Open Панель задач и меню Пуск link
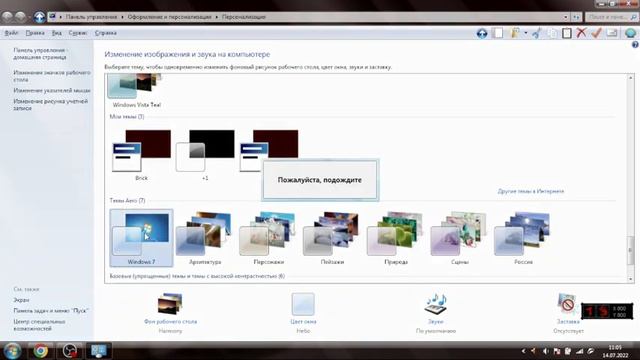The image size is (640, 360). pyautogui.click(x=51, y=311)
